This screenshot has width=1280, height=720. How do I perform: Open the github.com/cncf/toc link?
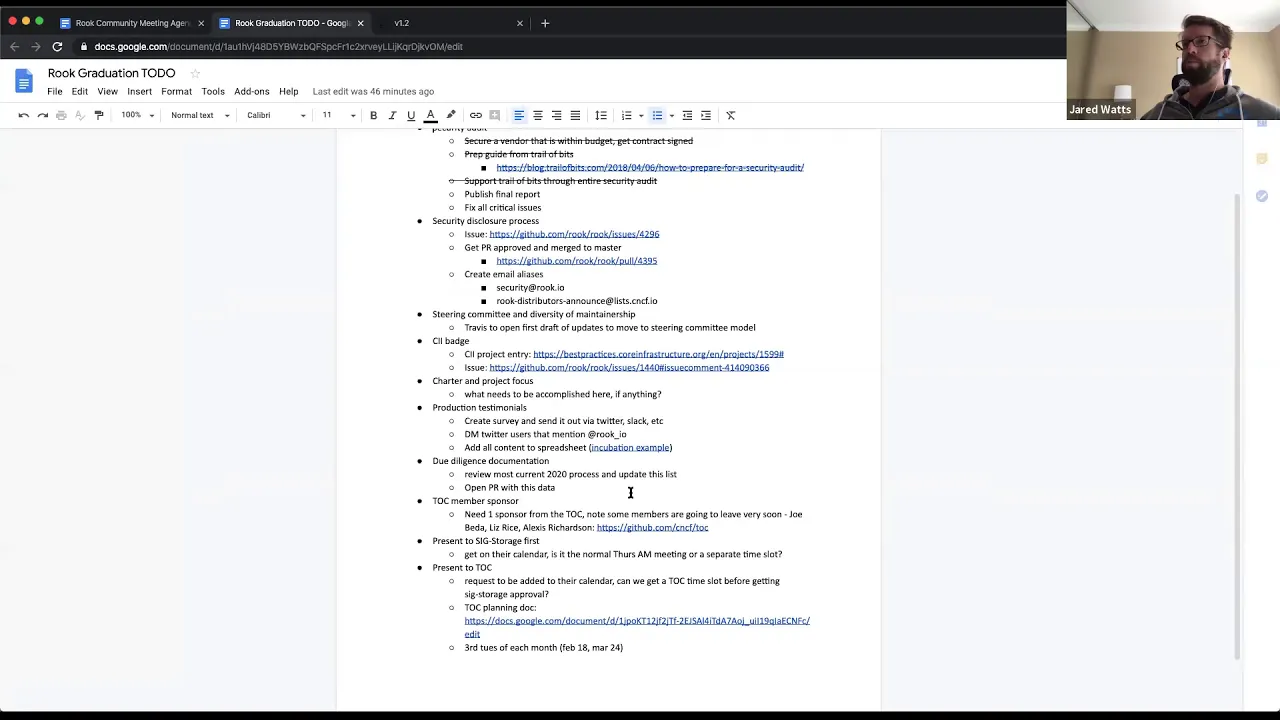652,528
